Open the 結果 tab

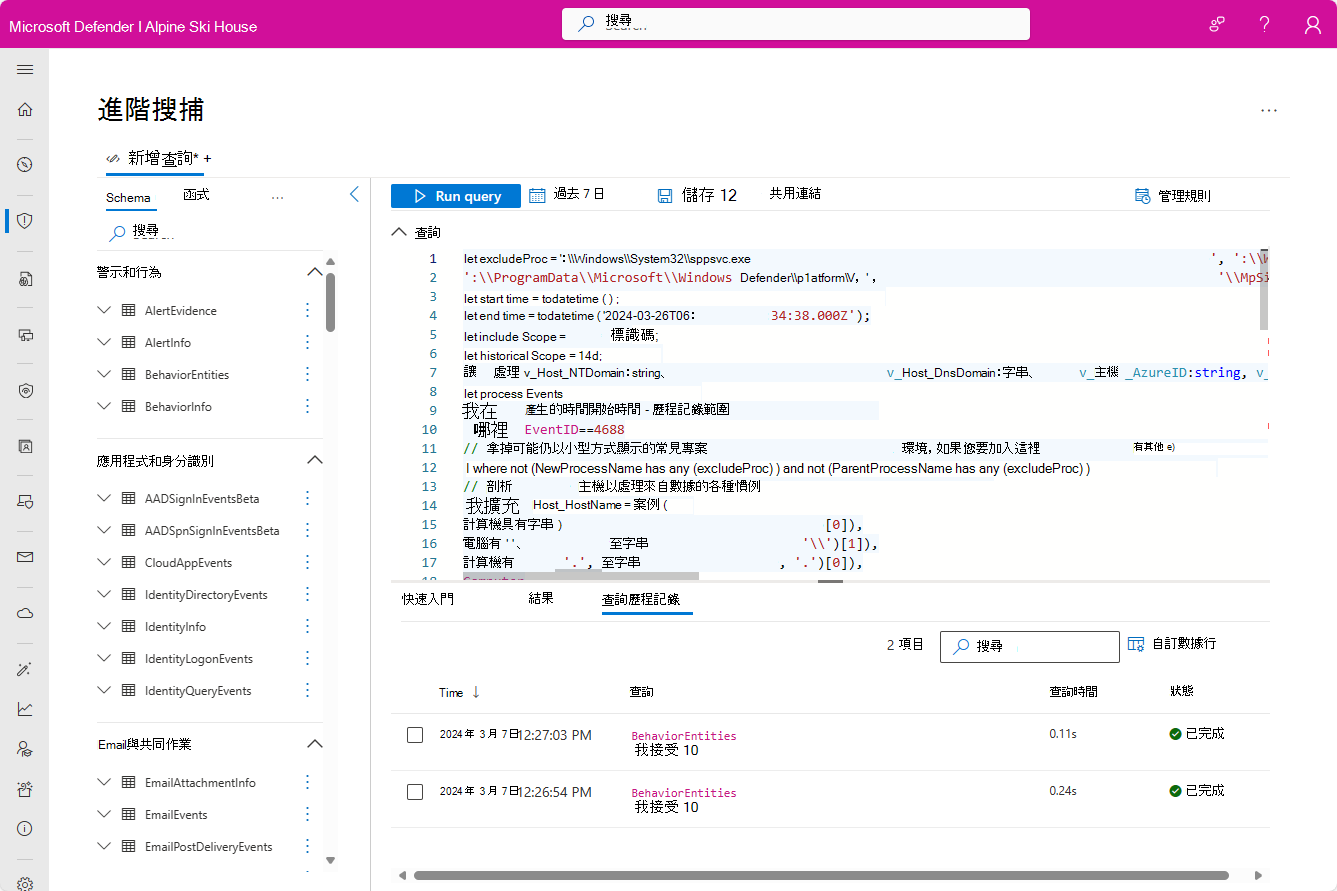pos(541,599)
